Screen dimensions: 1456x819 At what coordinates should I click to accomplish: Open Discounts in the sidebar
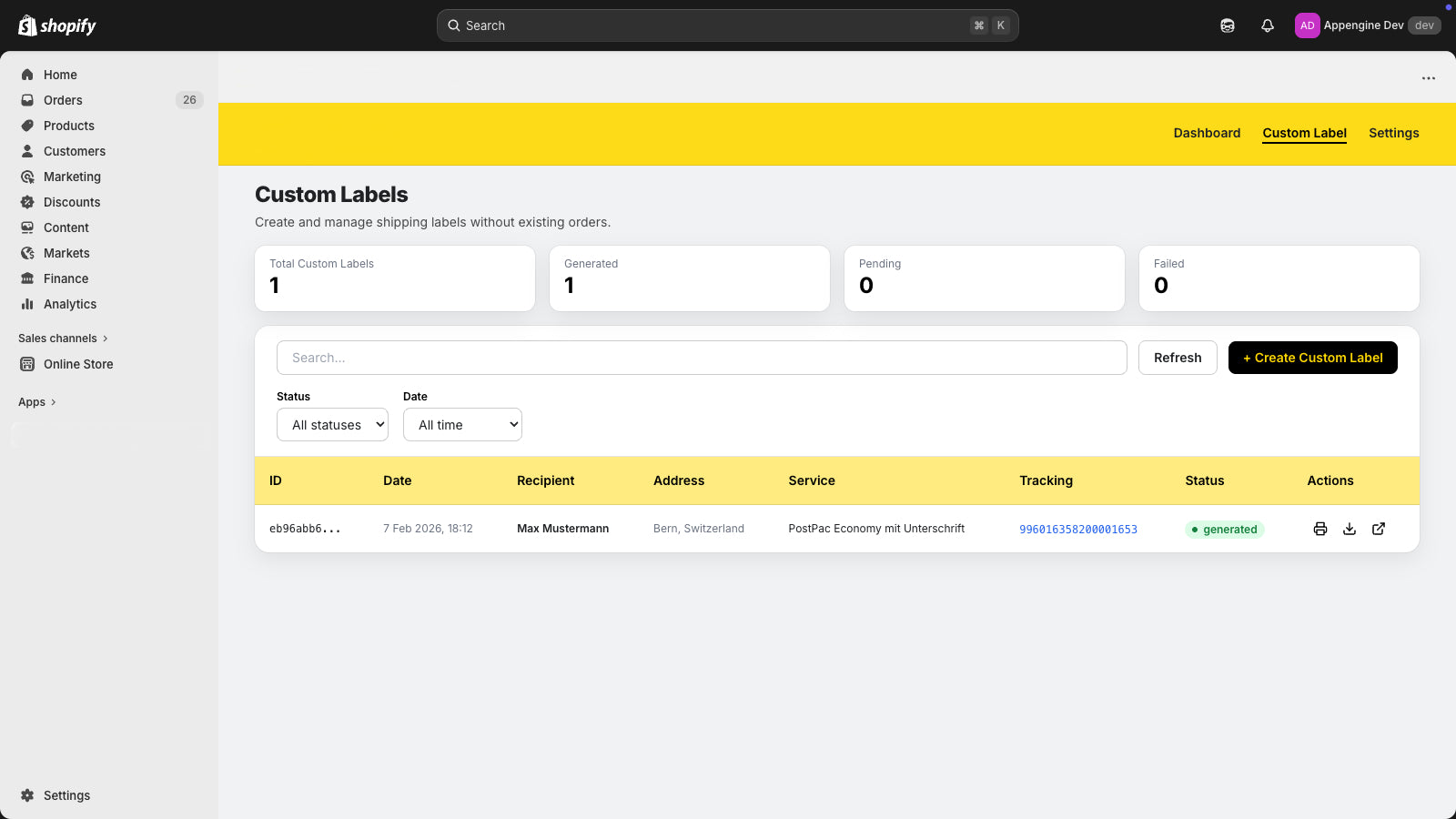coord(72,202)
